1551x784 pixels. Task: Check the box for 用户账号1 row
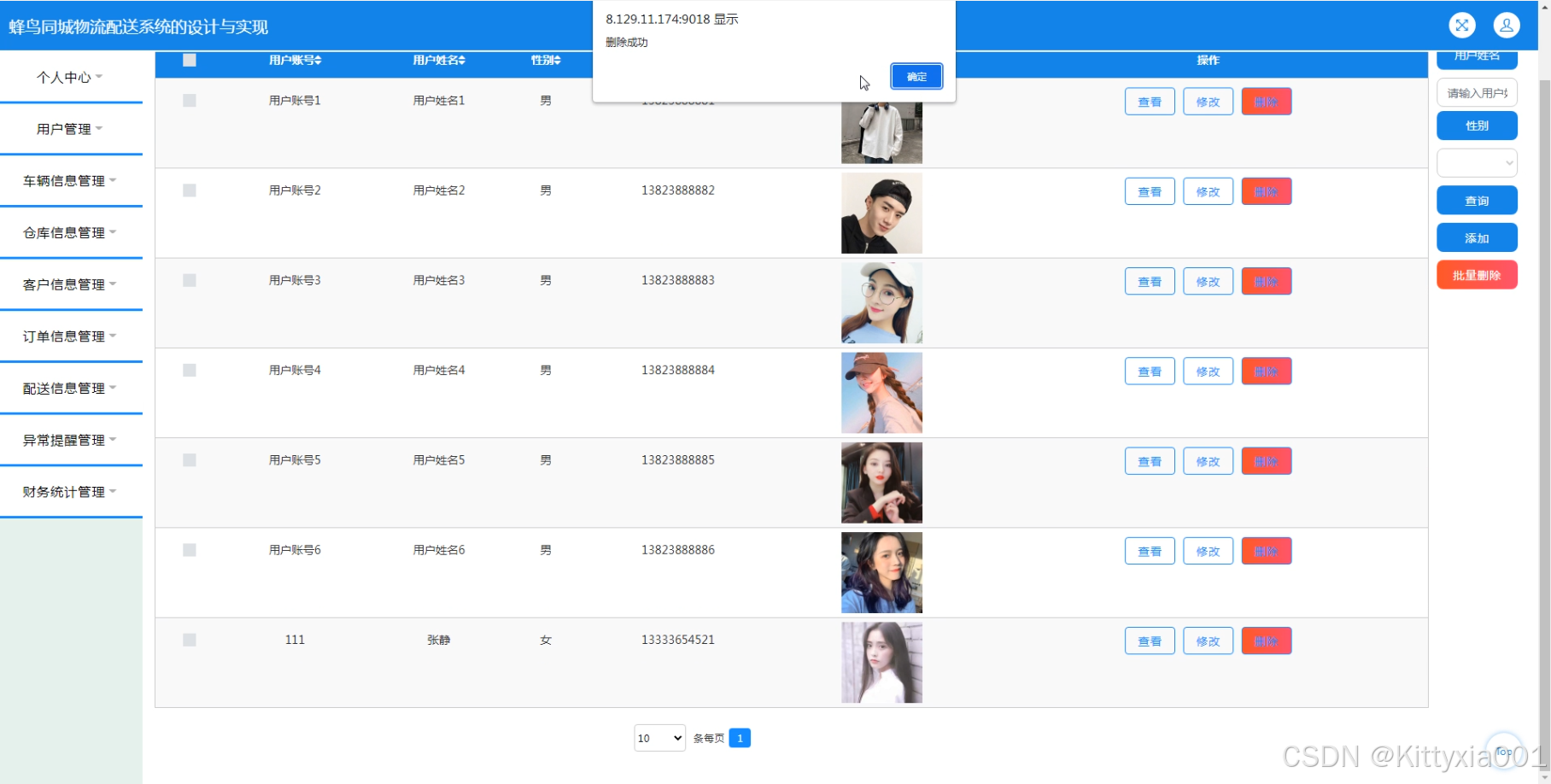pyautogui.click(x=190, y=101)
